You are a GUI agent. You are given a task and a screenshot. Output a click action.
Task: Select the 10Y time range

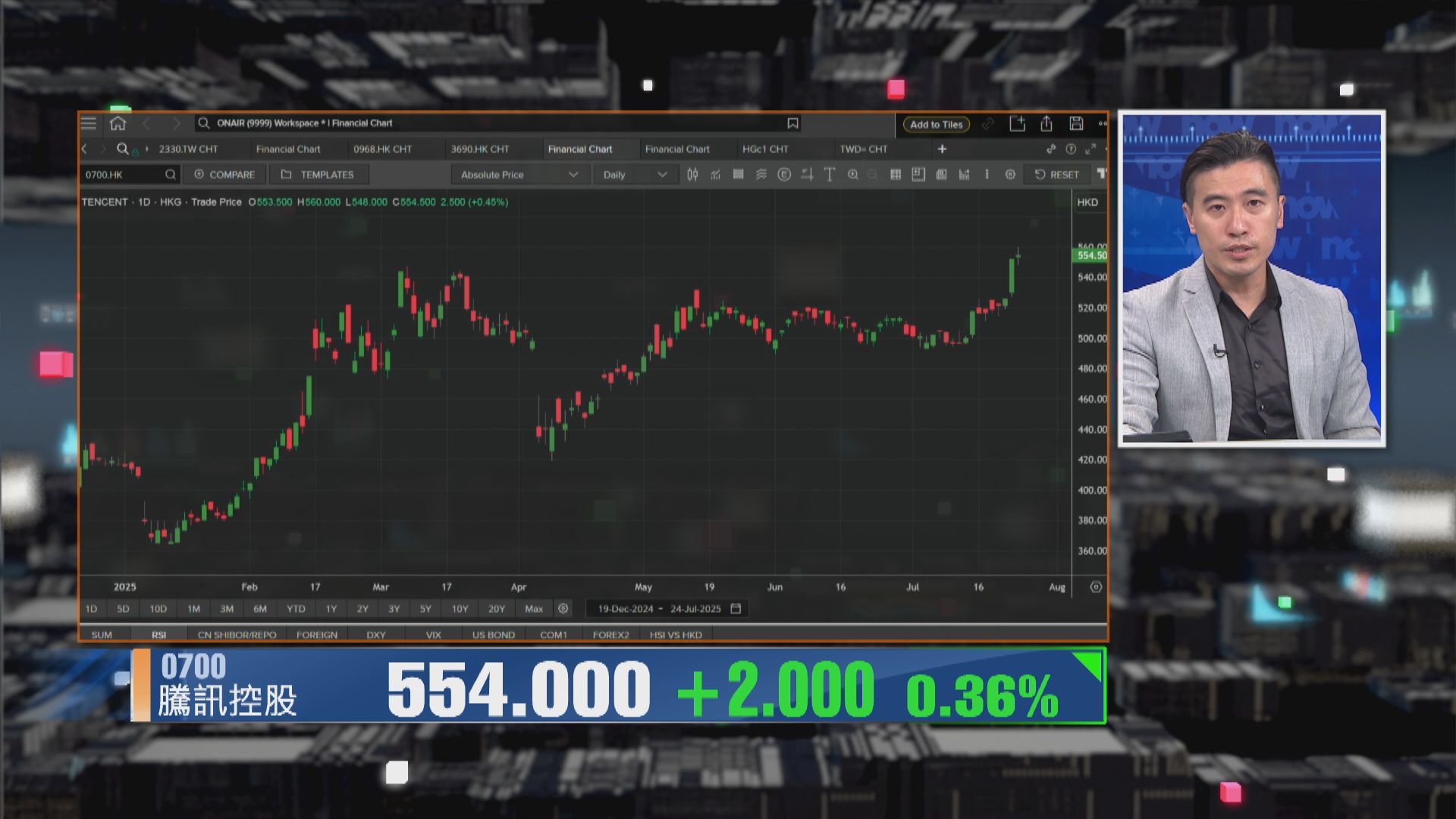(460, 609)
